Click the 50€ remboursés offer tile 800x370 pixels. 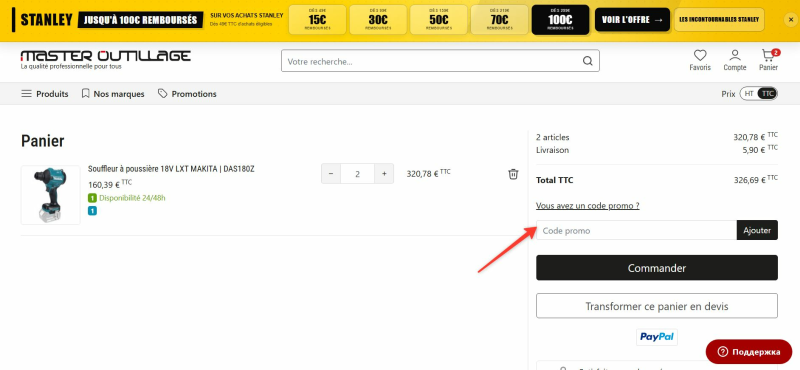(x=439, y=20)
